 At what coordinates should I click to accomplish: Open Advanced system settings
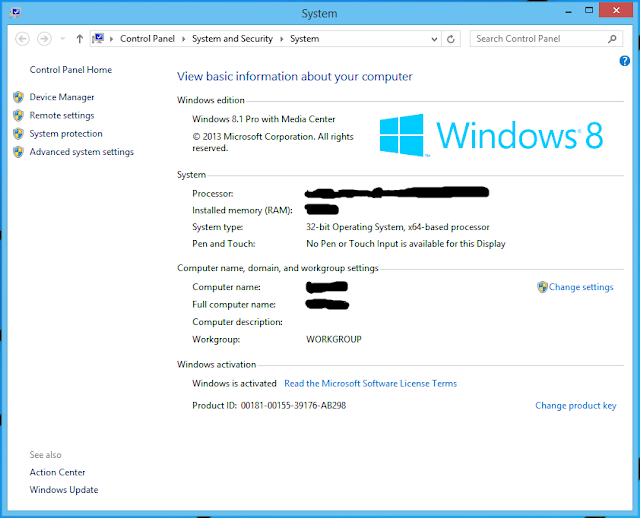(82, 152)
